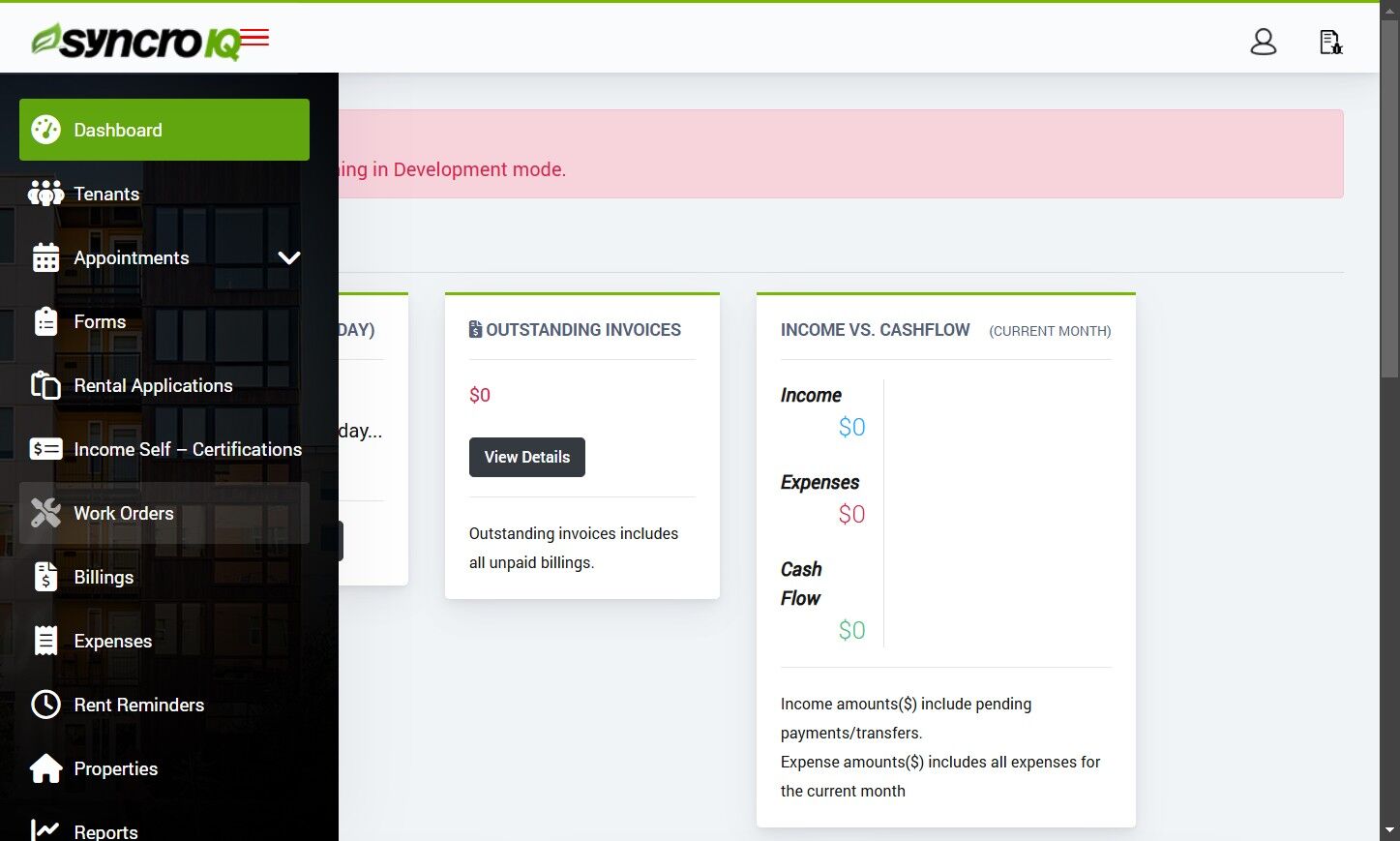Click the OUTSTANDING INVOICES heading
This screenshot has height=841, width=1400.
click(x=583, y=330)
